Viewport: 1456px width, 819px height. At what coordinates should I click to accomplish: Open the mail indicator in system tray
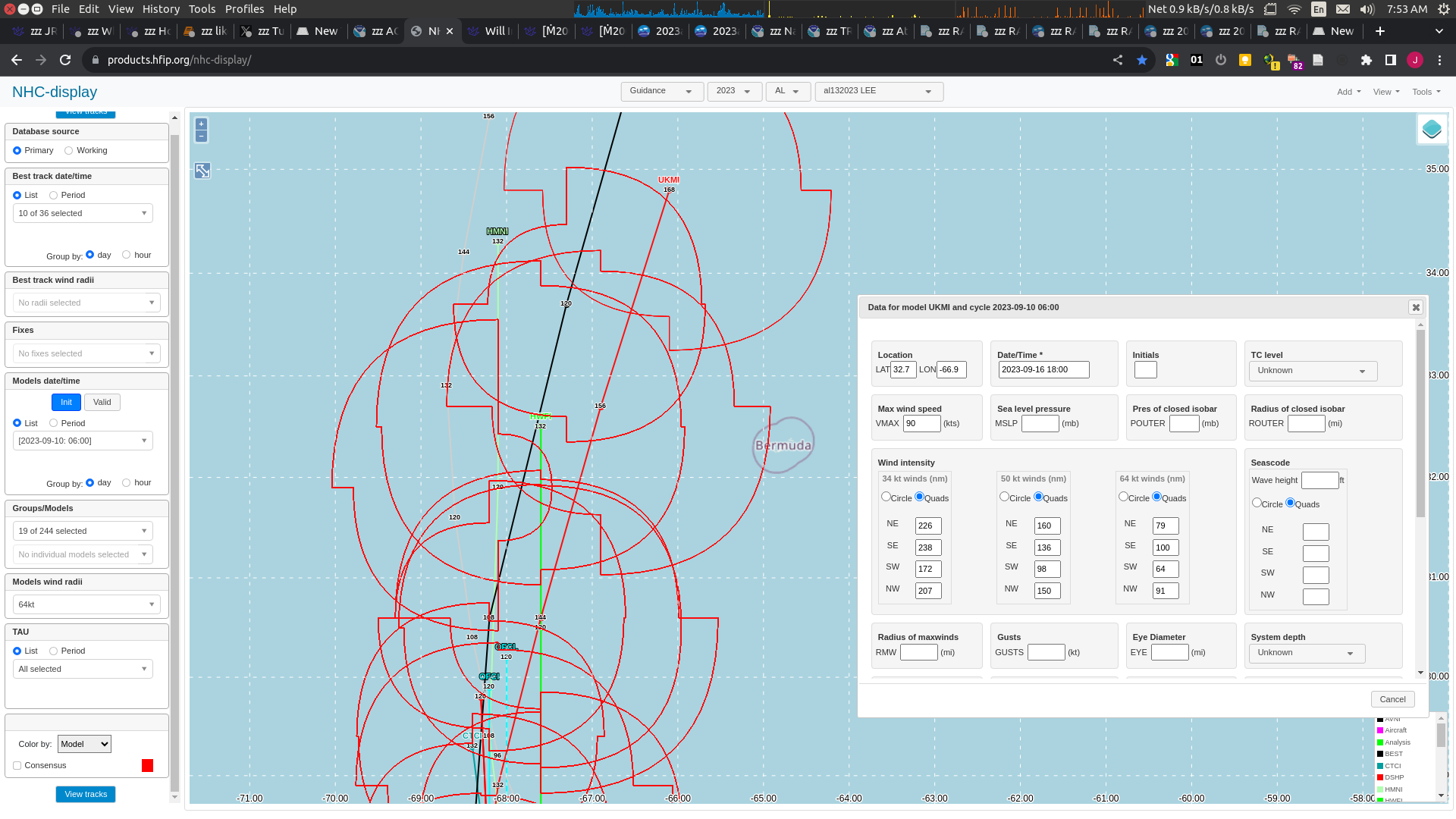click(x=1343, y=9)
